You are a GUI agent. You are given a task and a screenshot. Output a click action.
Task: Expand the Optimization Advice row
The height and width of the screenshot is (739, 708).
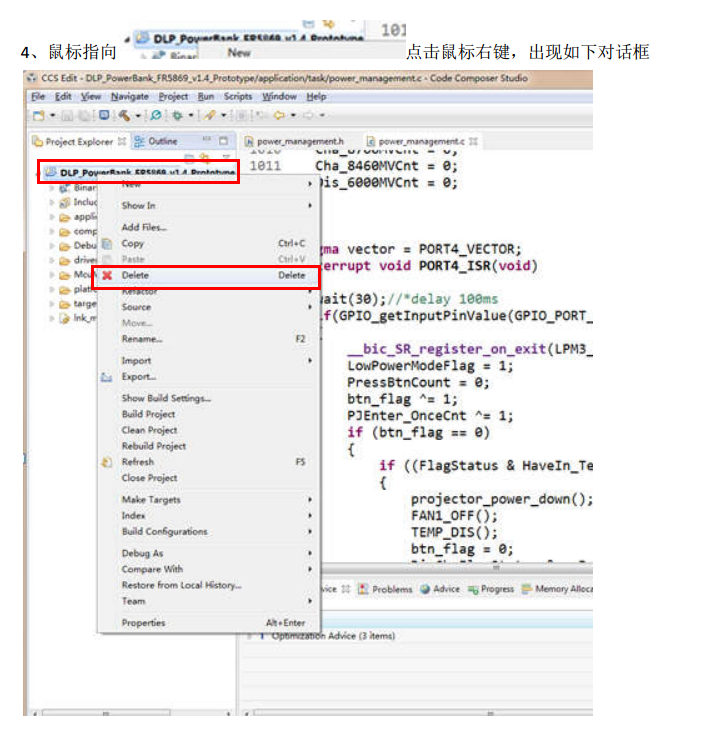tap(250, 636)
